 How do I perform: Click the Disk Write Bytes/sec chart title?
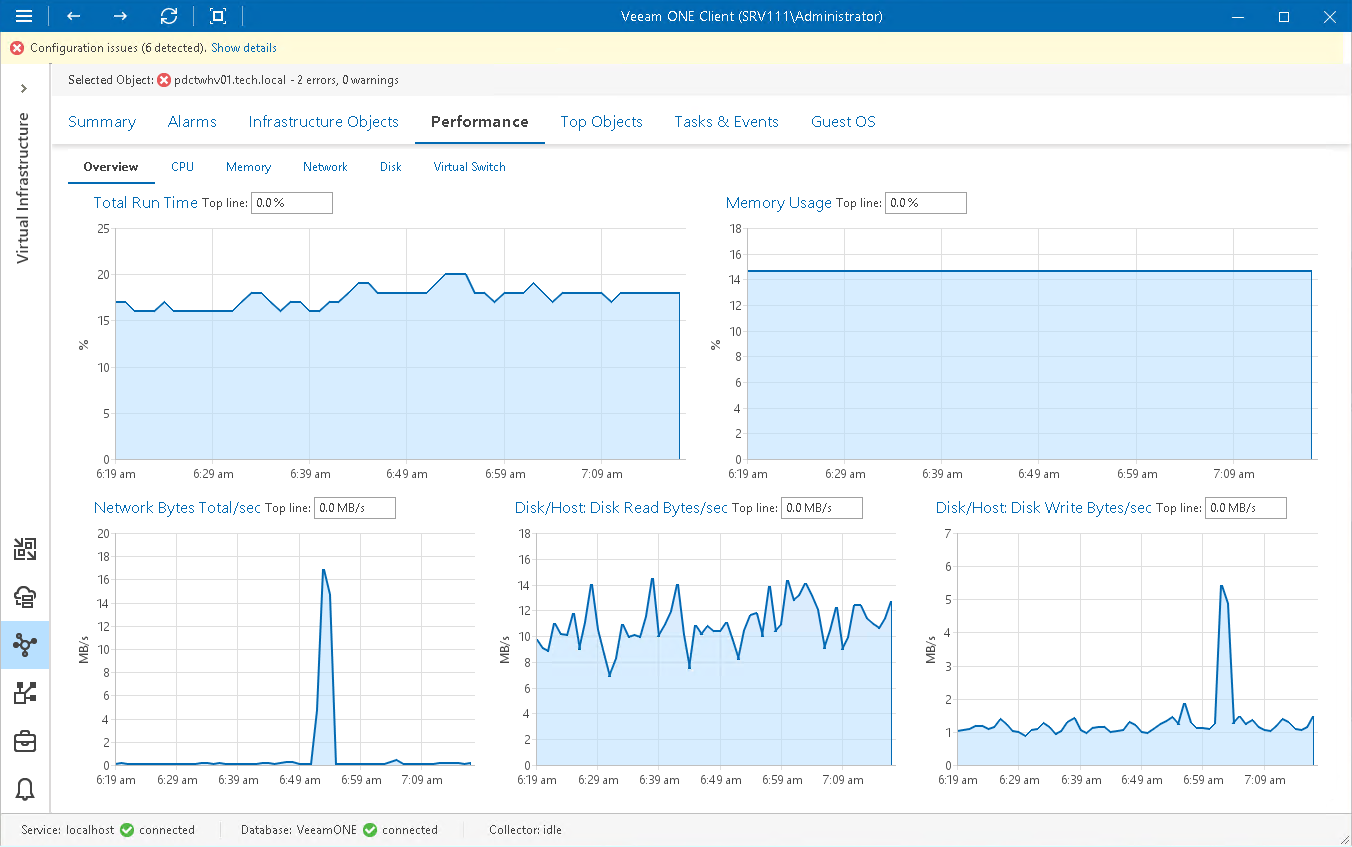pos(1043,508)
